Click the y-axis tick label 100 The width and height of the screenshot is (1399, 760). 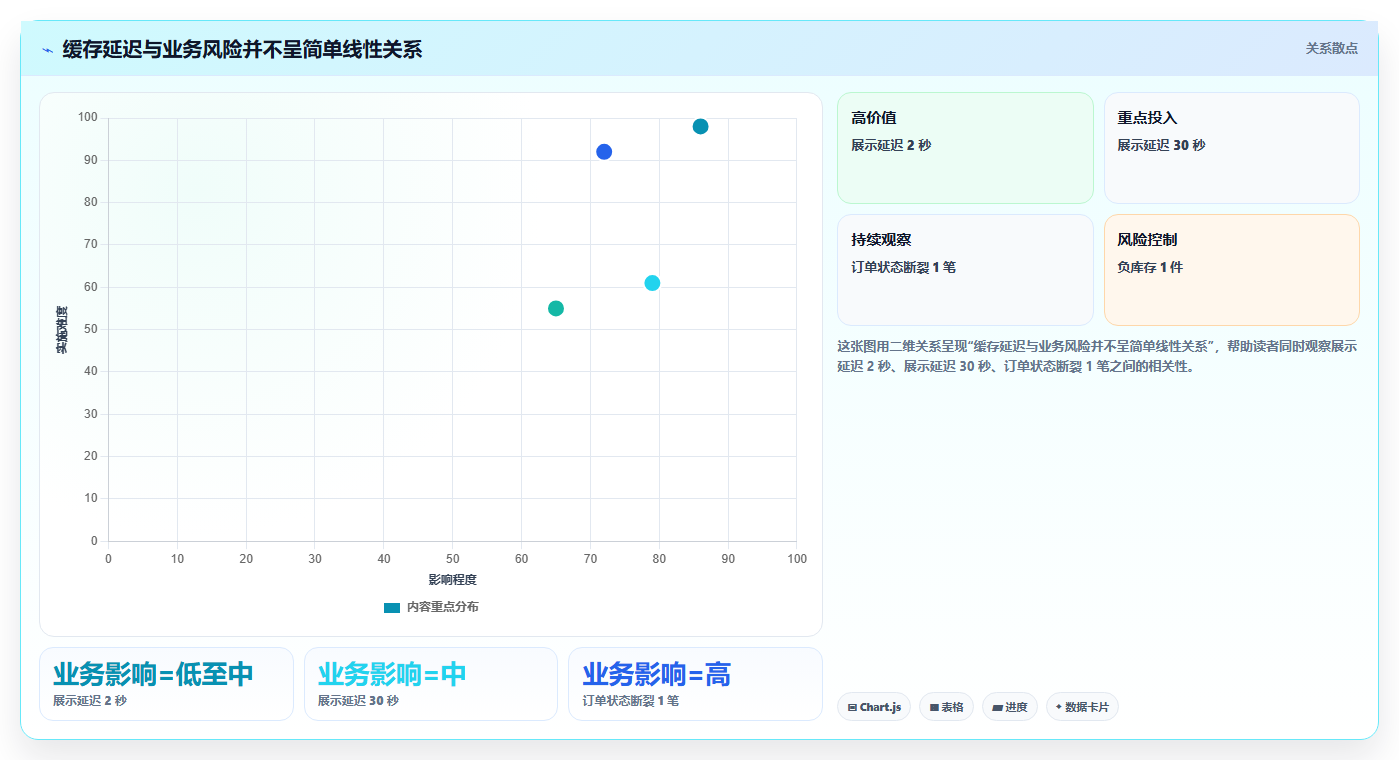tap(88, 118)
